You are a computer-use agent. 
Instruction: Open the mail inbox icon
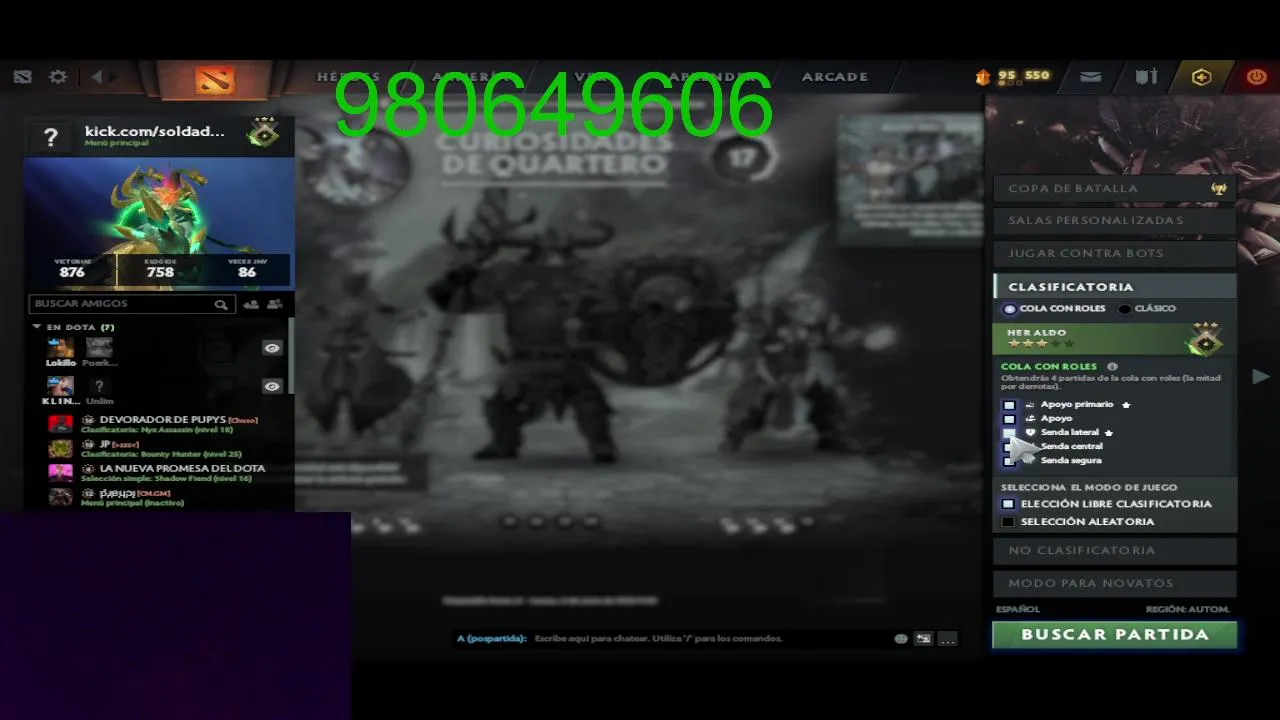tap(1091, 77)
